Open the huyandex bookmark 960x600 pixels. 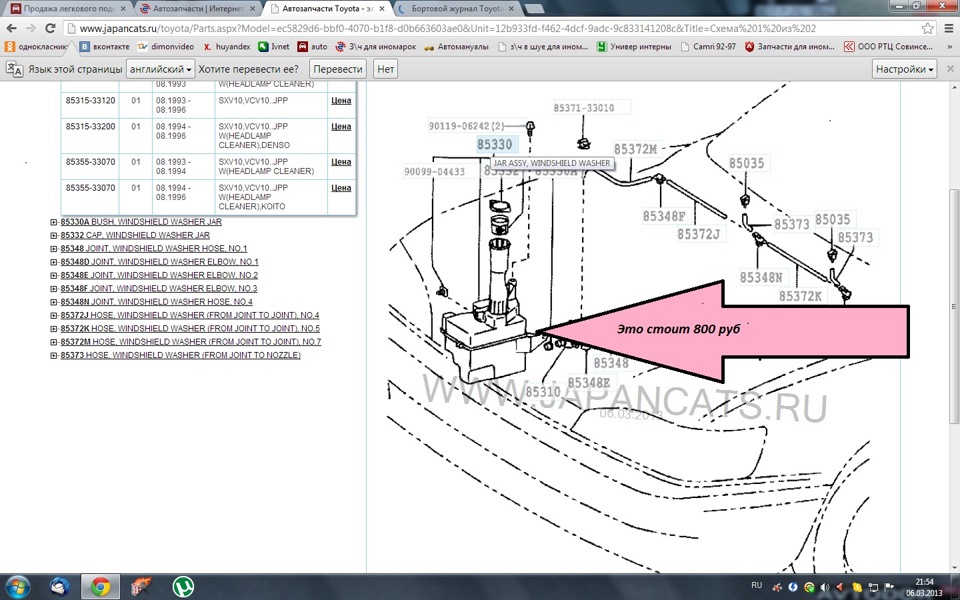coord(227,47)
